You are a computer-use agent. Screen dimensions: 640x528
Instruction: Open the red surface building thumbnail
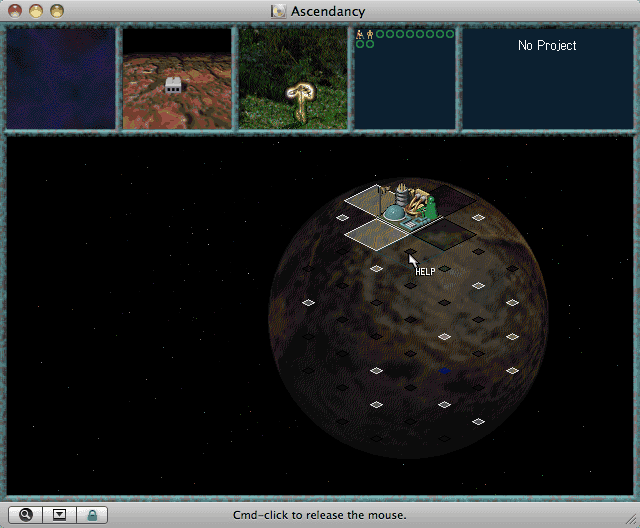click(x=177, y=78)
